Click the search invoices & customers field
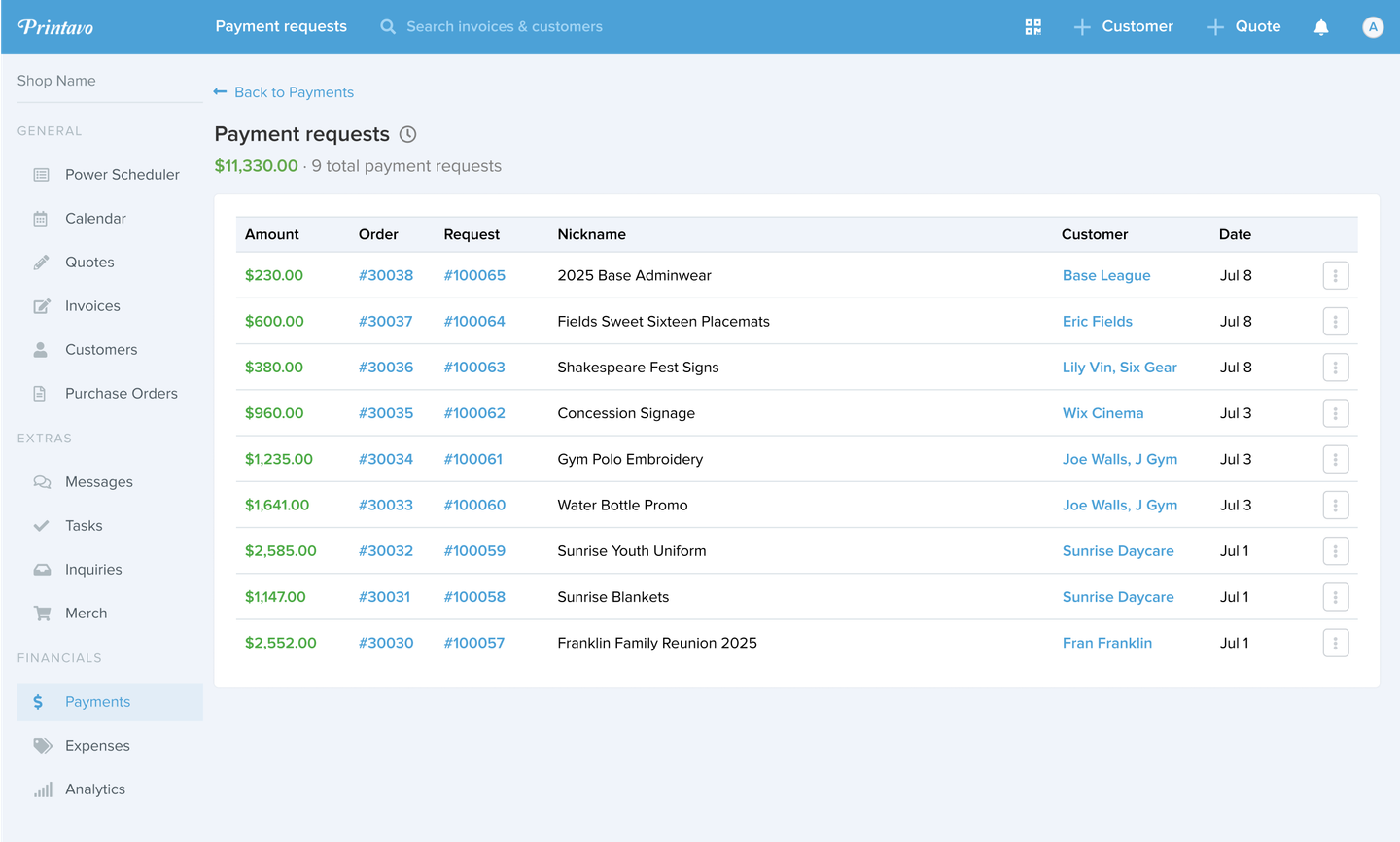Viewport: 1400px width, 842px height. coord(505,27)
